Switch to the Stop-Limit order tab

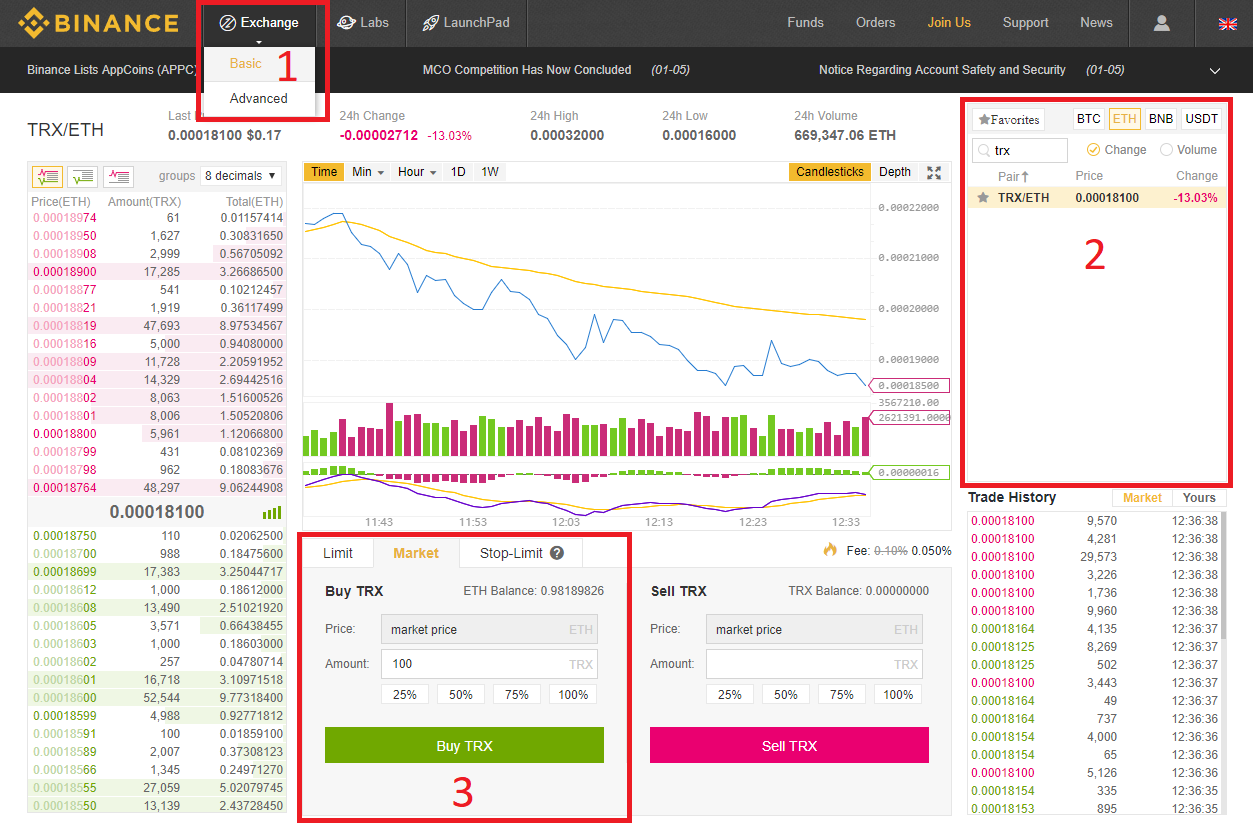tap(521, 553)
